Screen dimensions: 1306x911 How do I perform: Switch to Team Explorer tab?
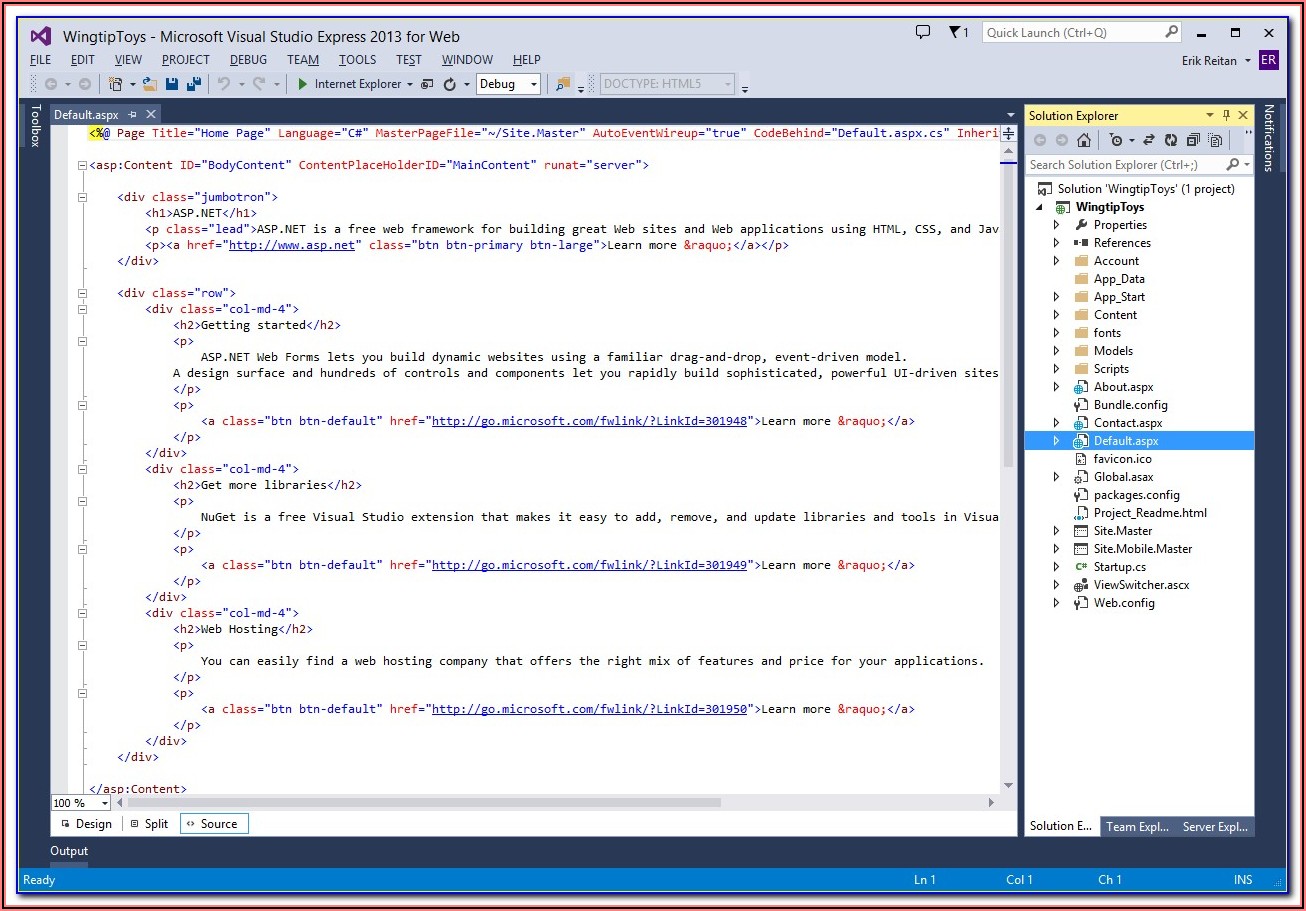coord(1136,827)
